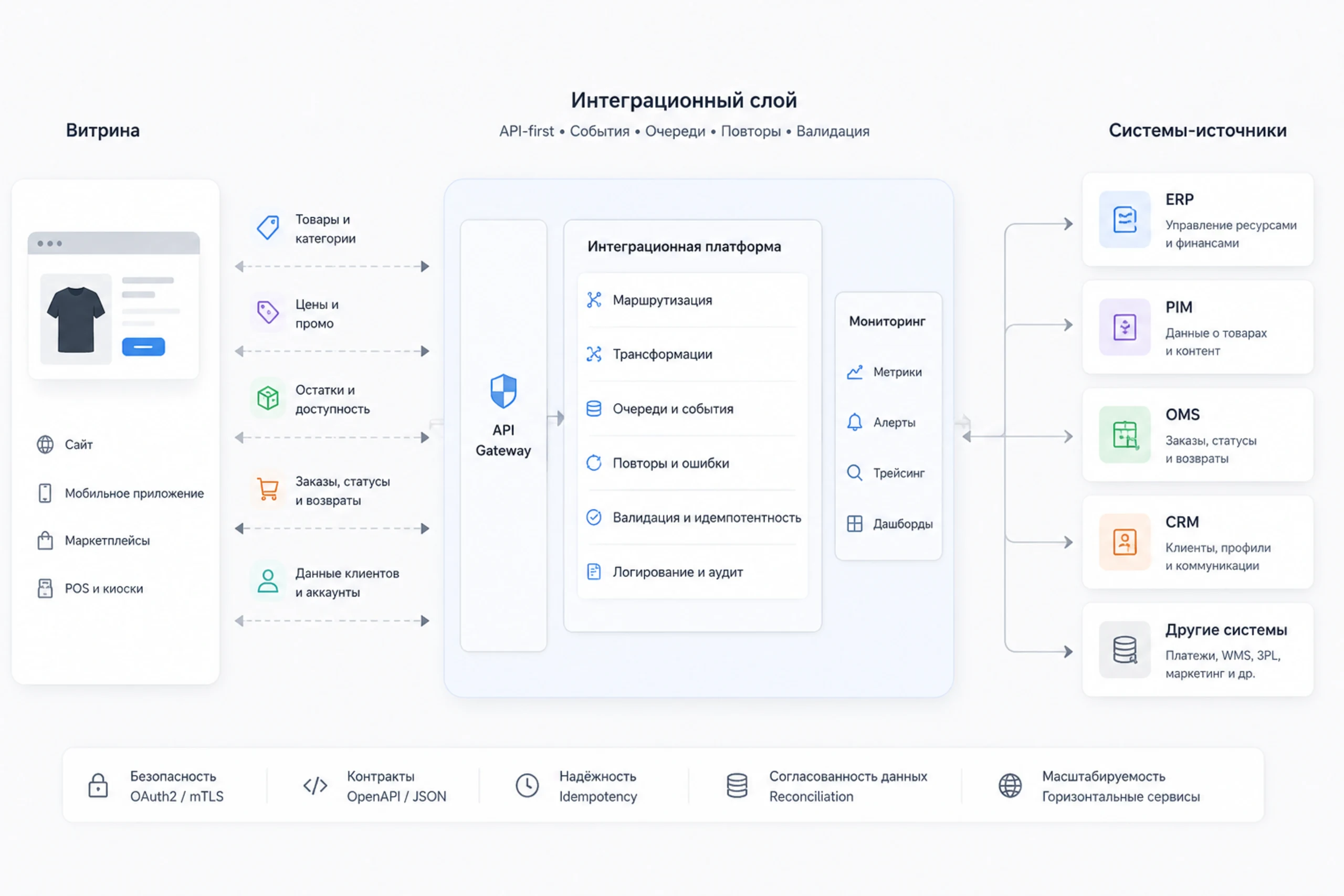Open the PIM purple document icon
This screenshot has width=1344, height=896.
click(1125, 328)
